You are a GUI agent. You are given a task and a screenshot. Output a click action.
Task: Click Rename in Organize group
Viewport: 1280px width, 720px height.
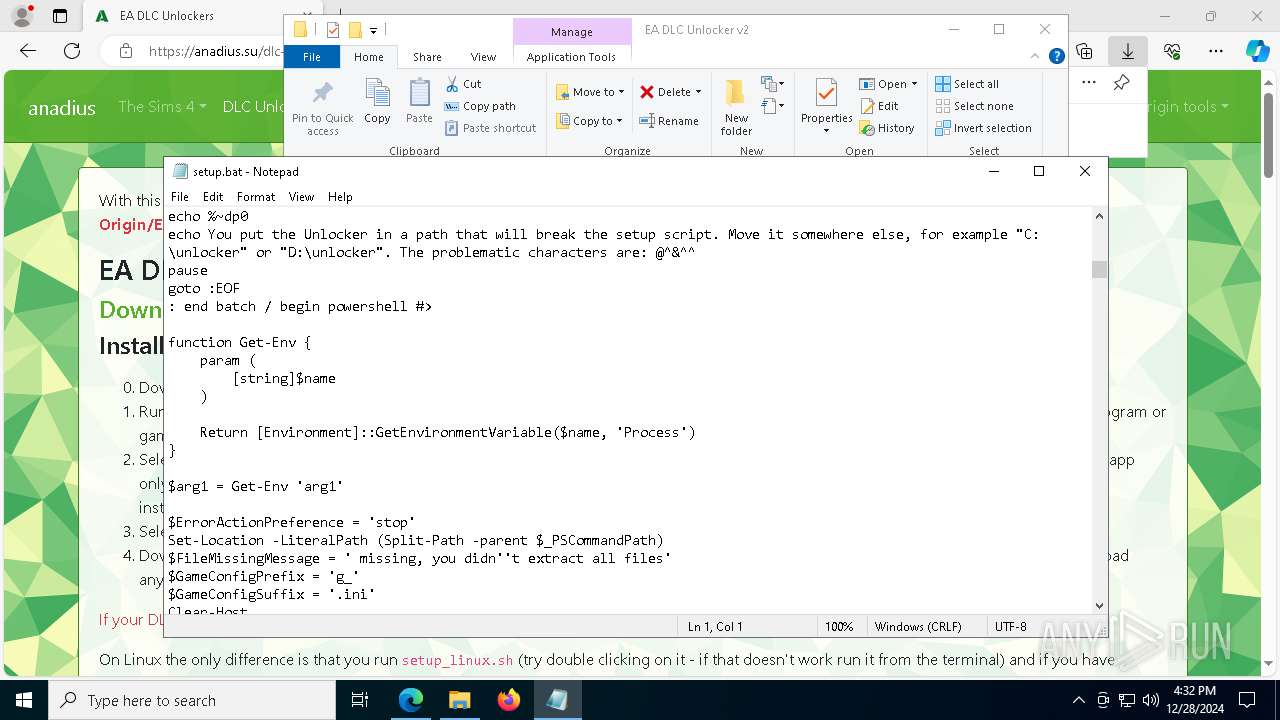click(669, 121)
